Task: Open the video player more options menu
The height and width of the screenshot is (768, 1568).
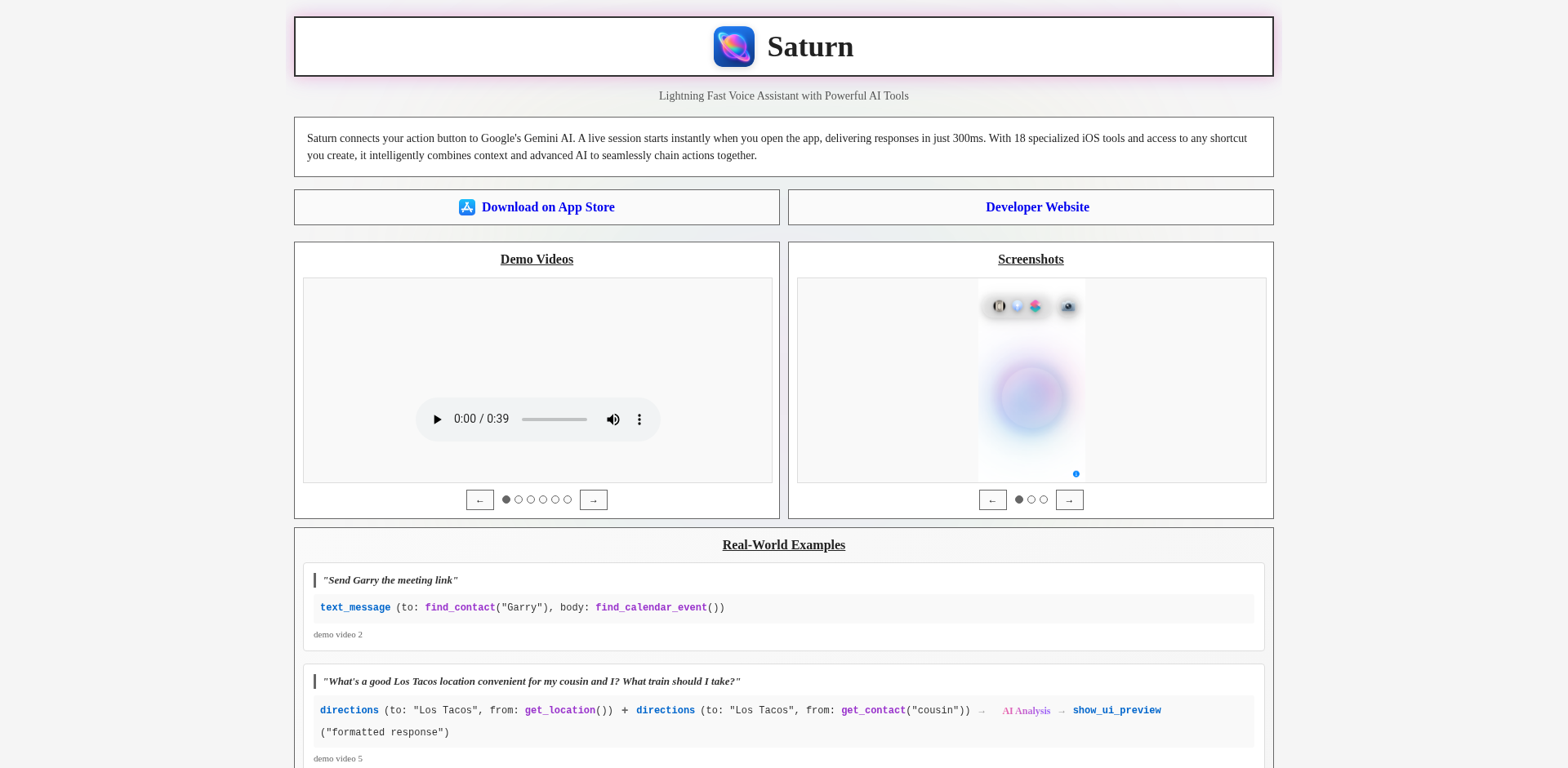Action: pos(639,420)
